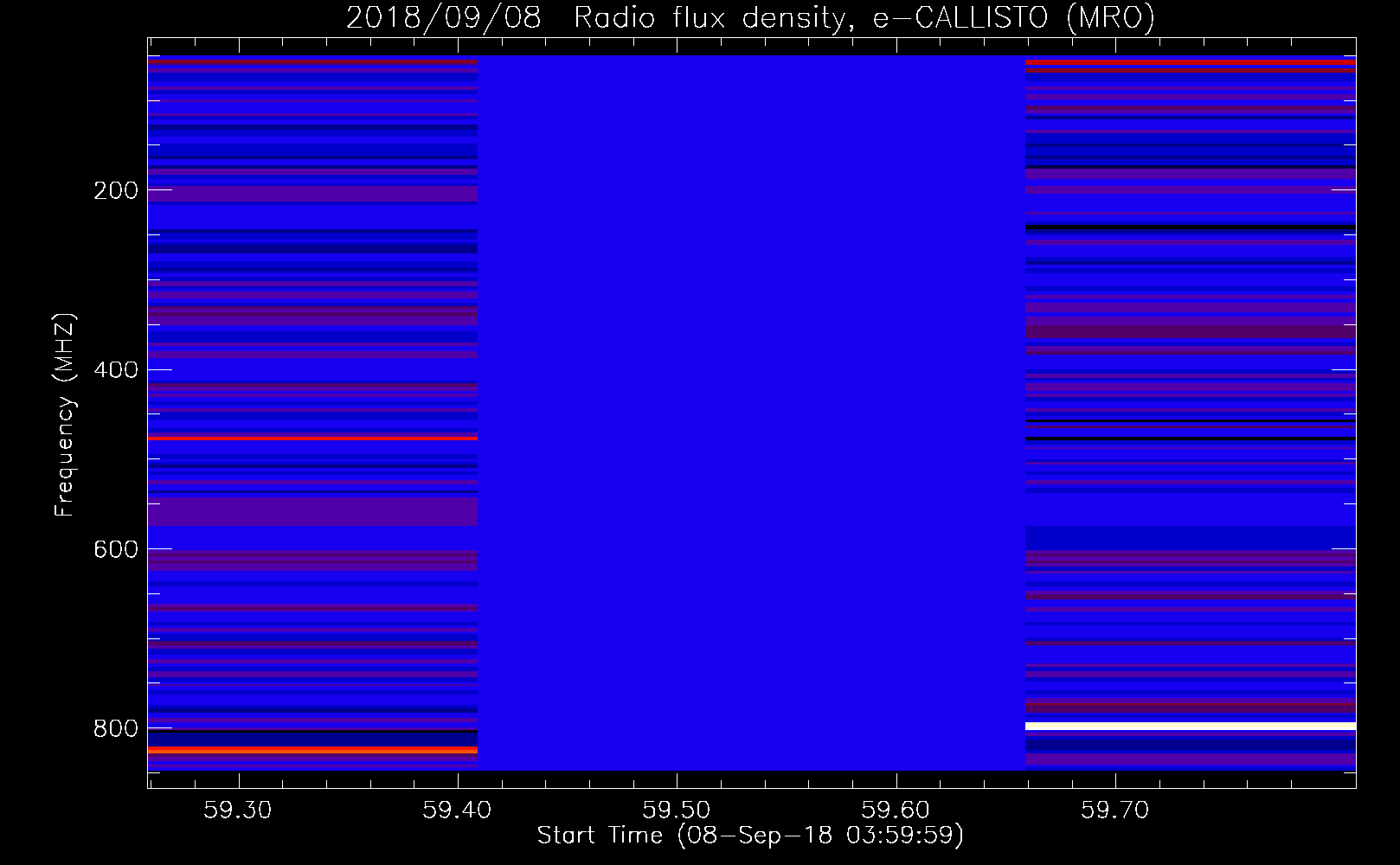Click the '59.40' time tick label
Image resolution: width=1400 pixels, height=865 pixels.
pyautogui.click(x=457, y=810)
